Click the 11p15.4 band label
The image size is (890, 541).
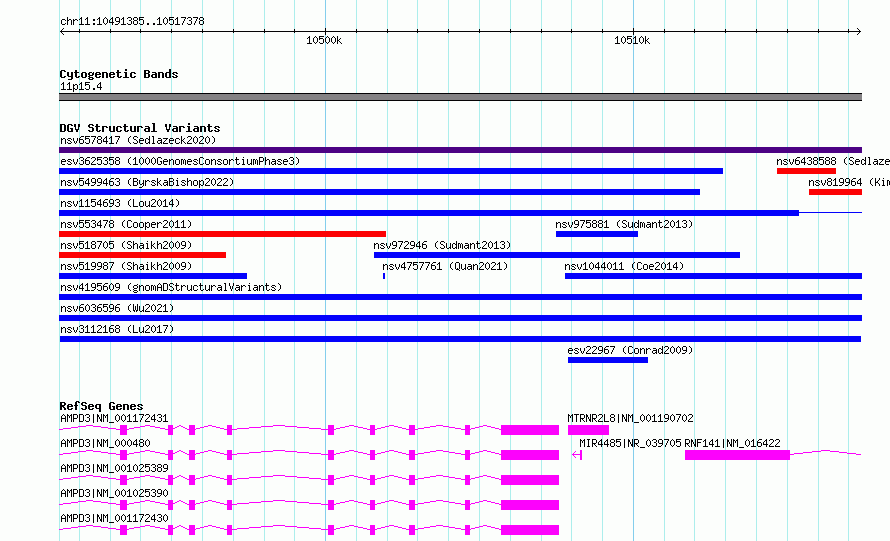[81, 86]
